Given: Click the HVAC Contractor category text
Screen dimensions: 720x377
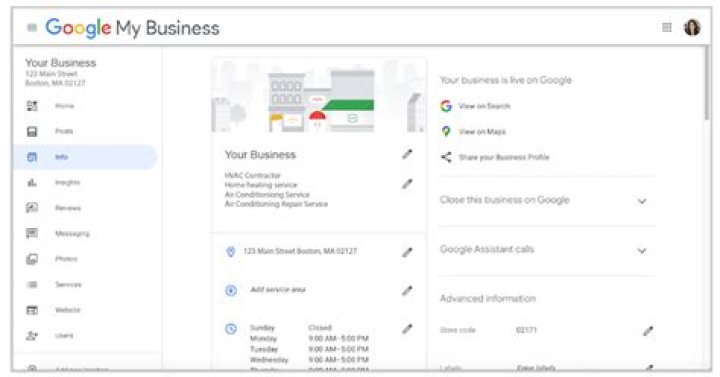Looking at the screenshot, I should click(252, 175).
